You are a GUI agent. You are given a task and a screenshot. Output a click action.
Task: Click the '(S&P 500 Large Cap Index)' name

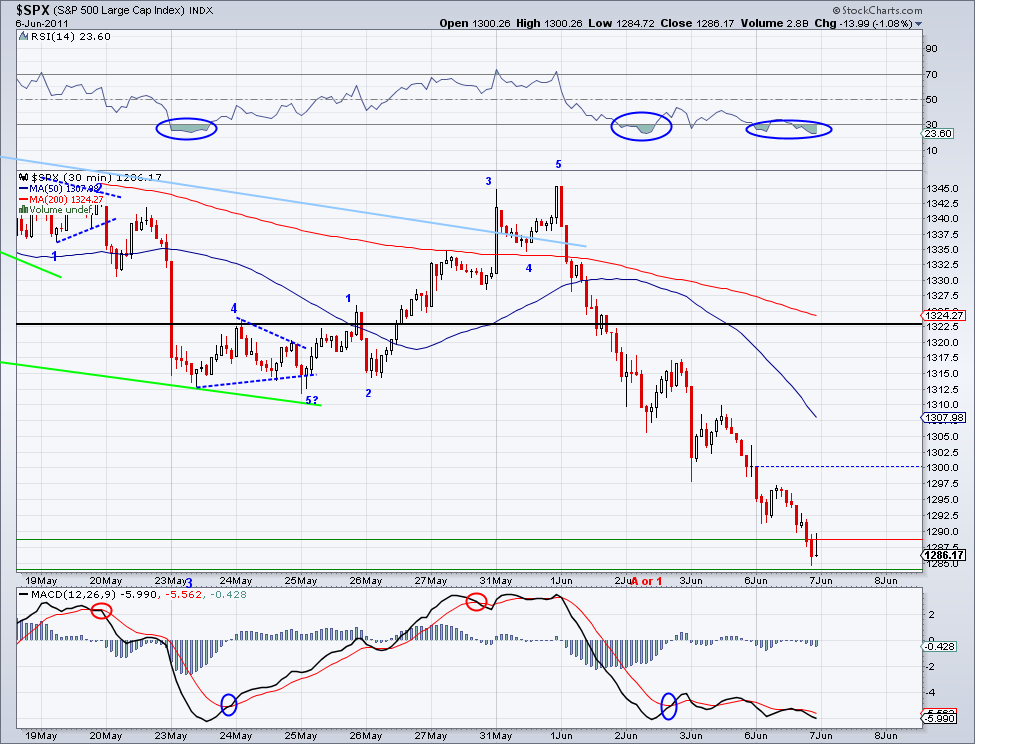click(119, 10)
